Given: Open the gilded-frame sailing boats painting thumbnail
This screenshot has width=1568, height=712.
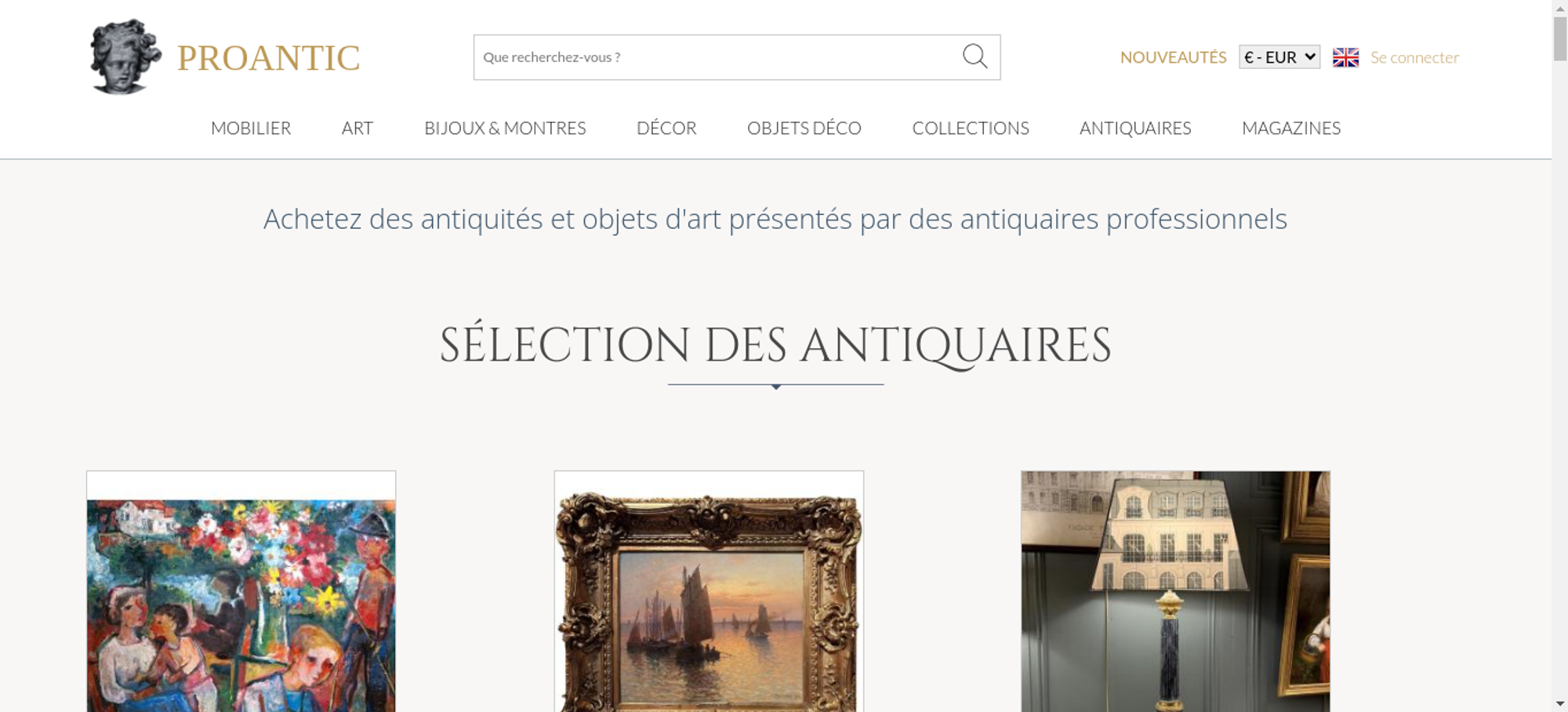Looking at the screenshot, I should point(709,591).
